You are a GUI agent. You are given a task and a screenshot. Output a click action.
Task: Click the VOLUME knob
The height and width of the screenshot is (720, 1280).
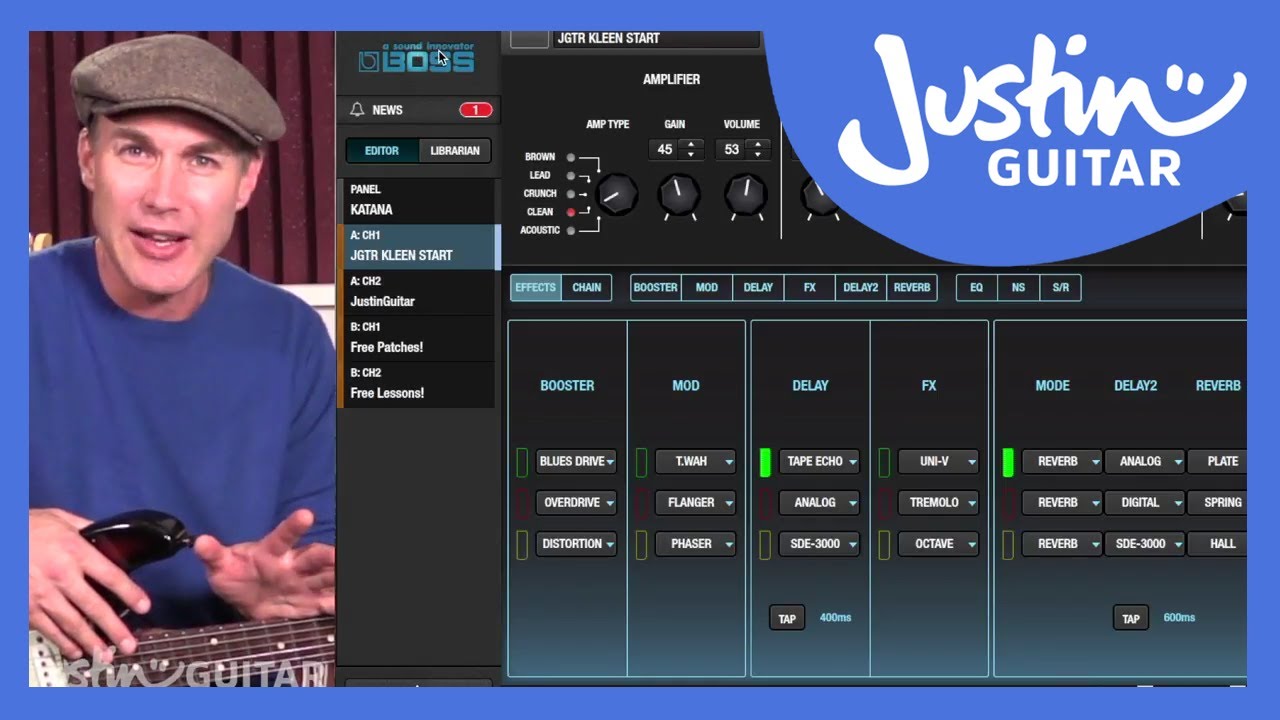(x=745, y=194)
